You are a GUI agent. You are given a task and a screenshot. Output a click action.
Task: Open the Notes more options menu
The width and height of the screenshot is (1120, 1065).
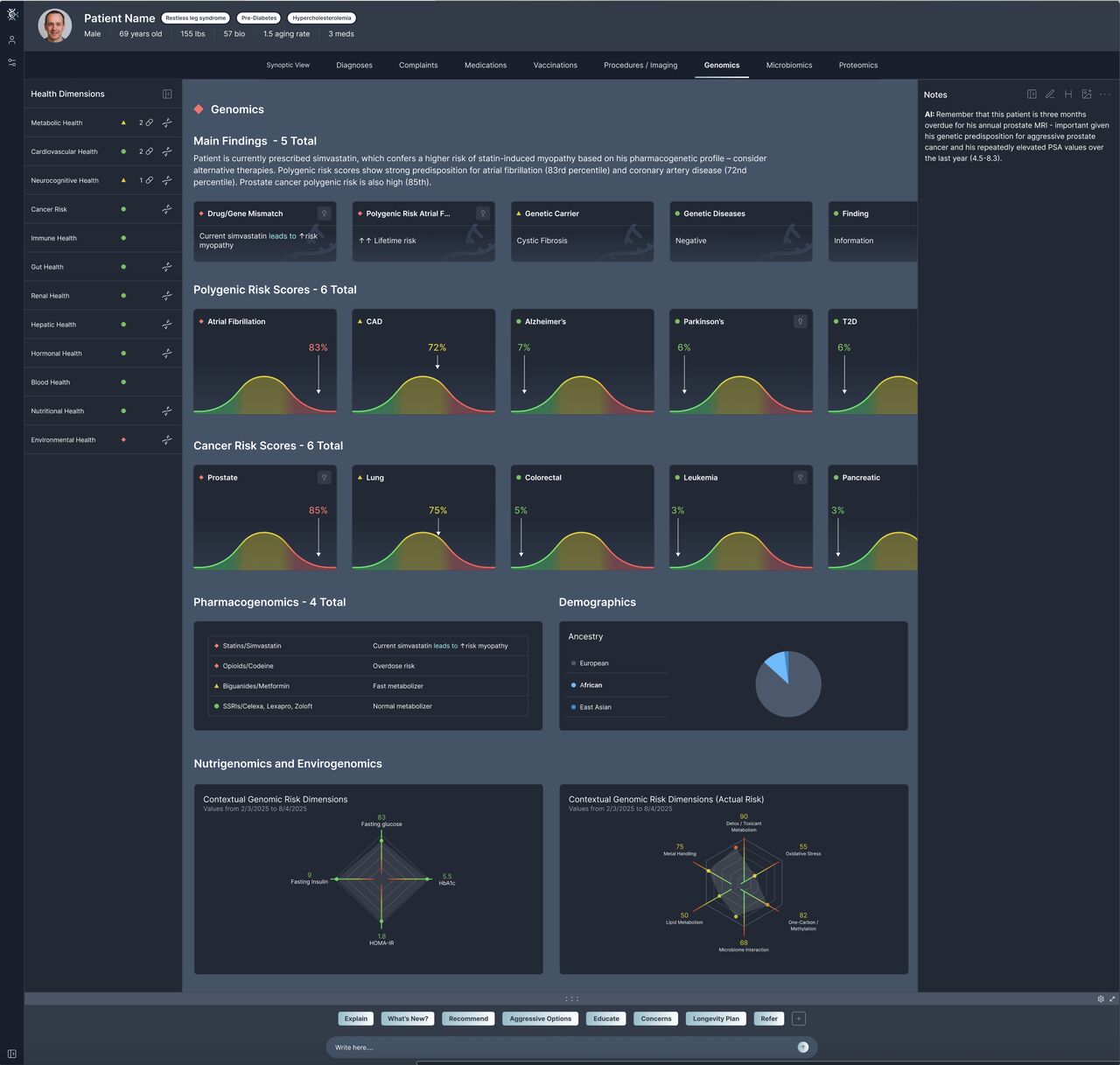click(1105, 95)
